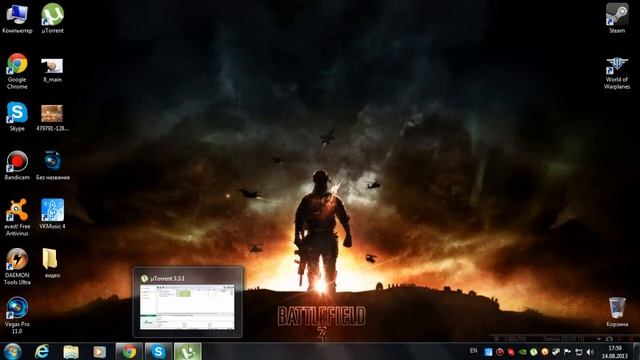Select the 479791-128... image file
The height and width of the screenshot is (360, 640).
coord(52,118)
